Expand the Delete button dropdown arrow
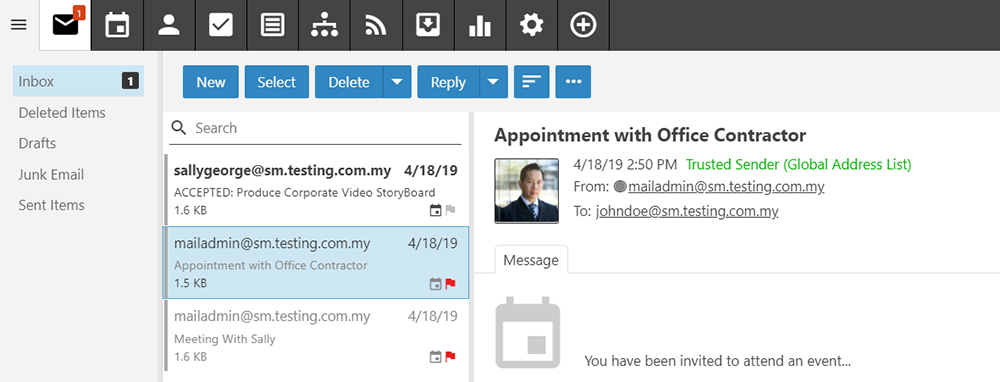 pos(397,82)
